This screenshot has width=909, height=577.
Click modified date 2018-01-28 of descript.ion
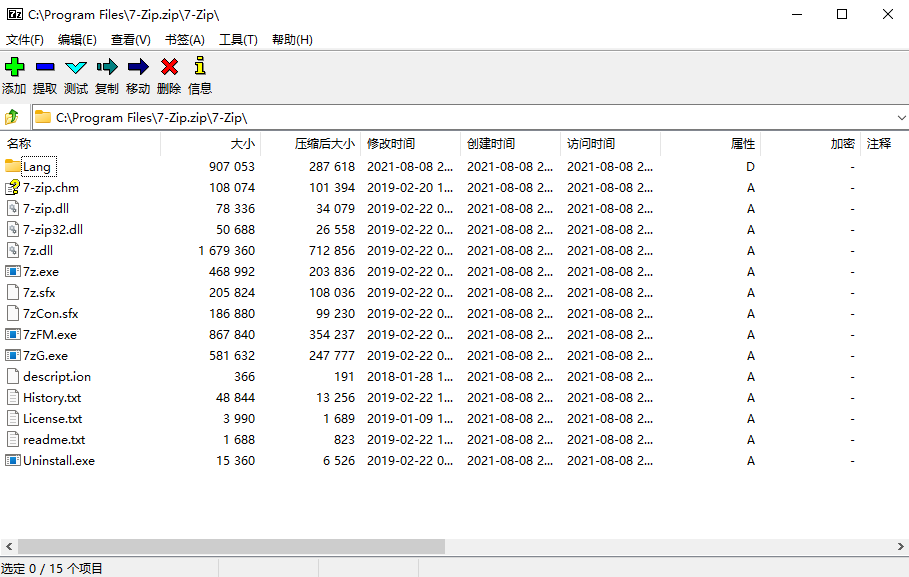click(x=410, y=376)
